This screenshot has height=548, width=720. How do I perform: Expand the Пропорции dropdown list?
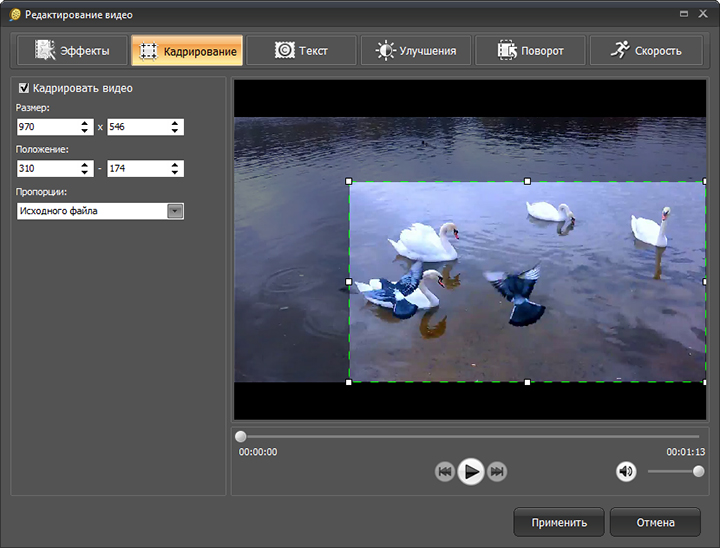[x=175, y=211]
